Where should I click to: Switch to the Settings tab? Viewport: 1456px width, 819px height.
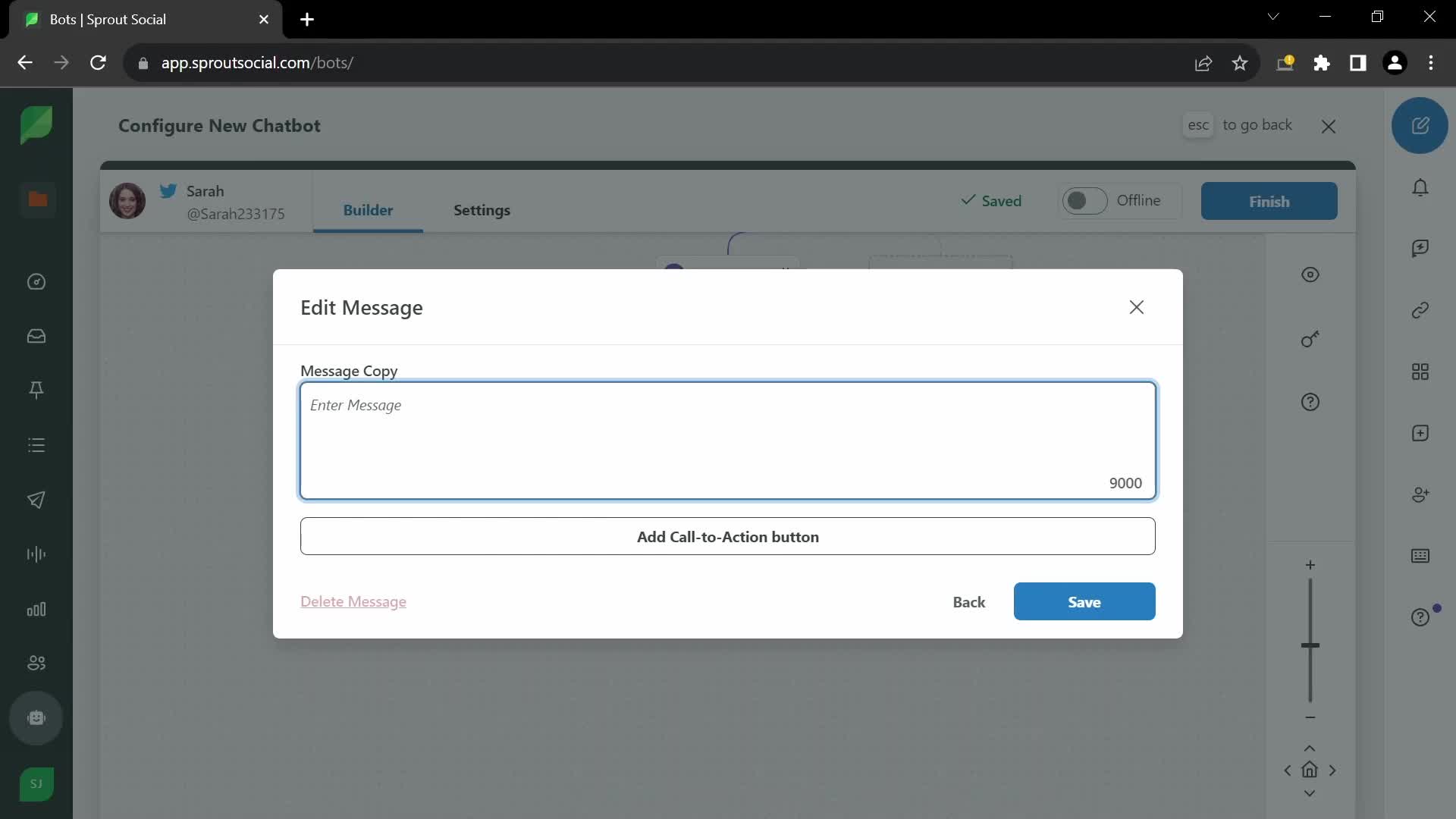point(481,210)
